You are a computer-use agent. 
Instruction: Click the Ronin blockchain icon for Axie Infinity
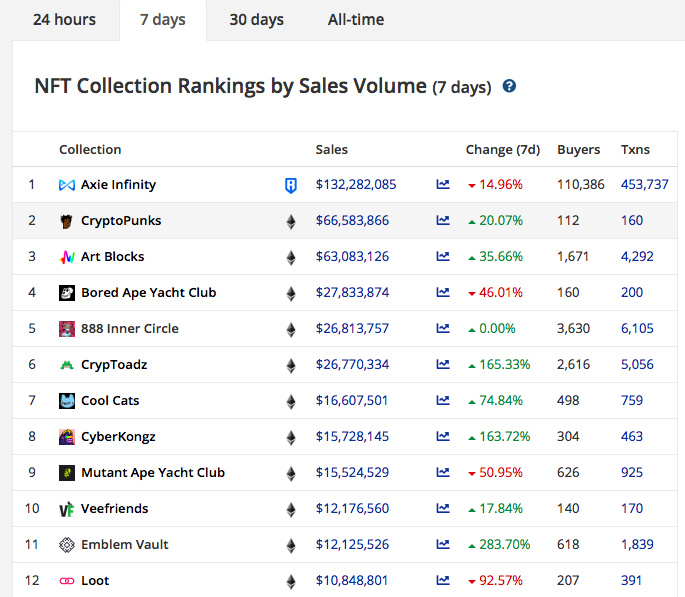(x=291, y=185)
